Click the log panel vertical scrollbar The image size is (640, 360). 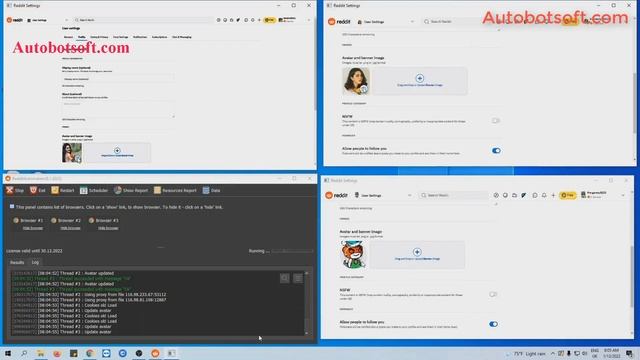[307, 303]
